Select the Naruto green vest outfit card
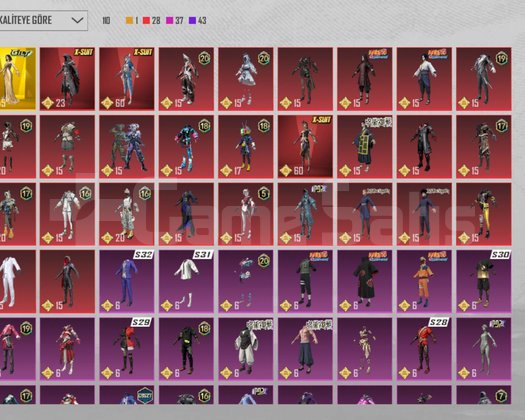 point(305,282)
